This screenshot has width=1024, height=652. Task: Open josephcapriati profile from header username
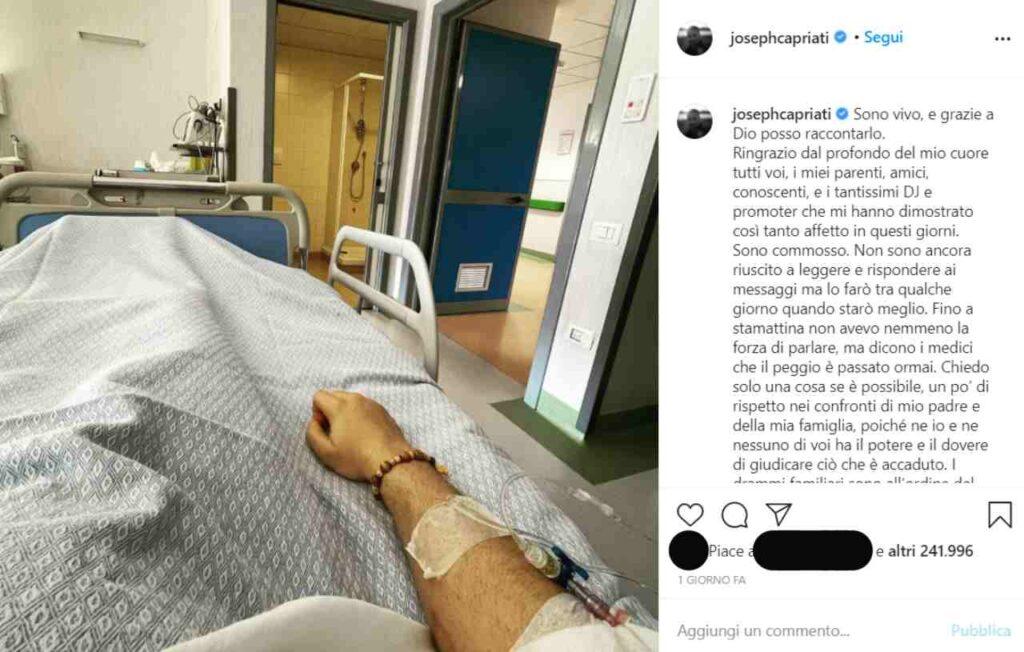779,38
